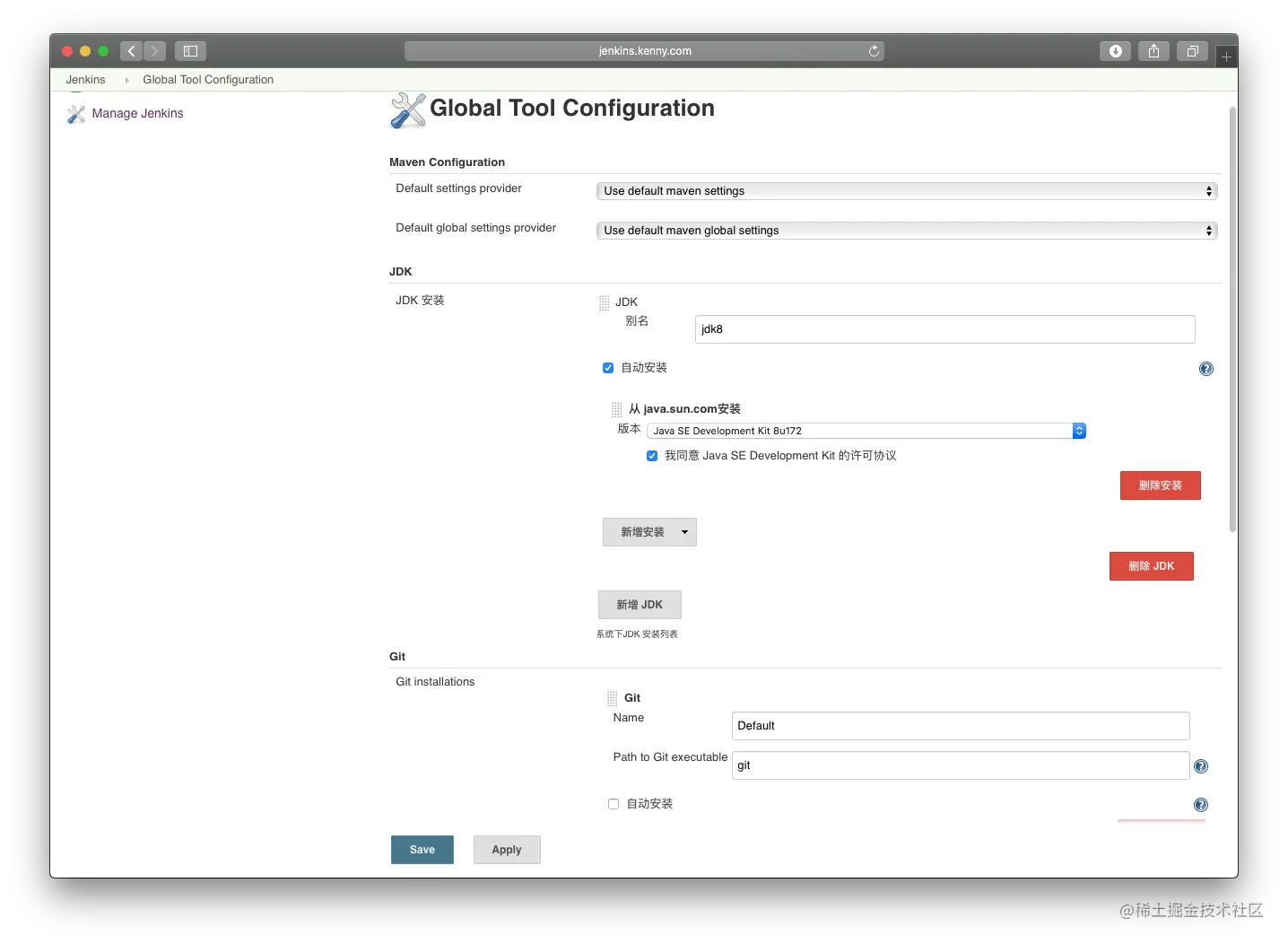1288x944 pixels.
Task: Open Default global settings provider dropdown
Action: [907, 231]
